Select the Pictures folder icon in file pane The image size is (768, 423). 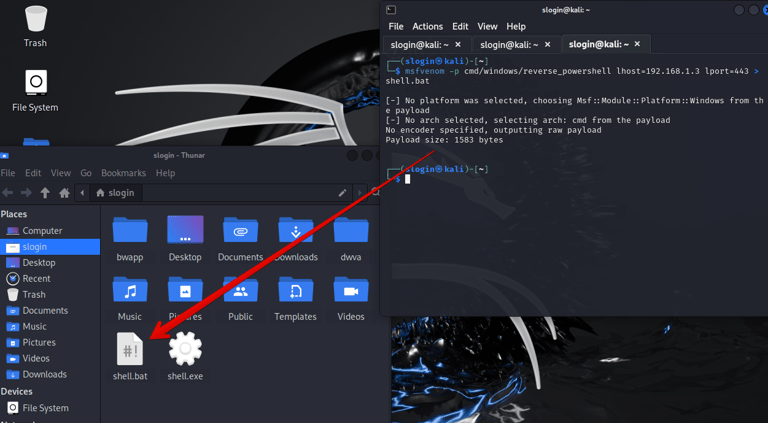[185, 290]
